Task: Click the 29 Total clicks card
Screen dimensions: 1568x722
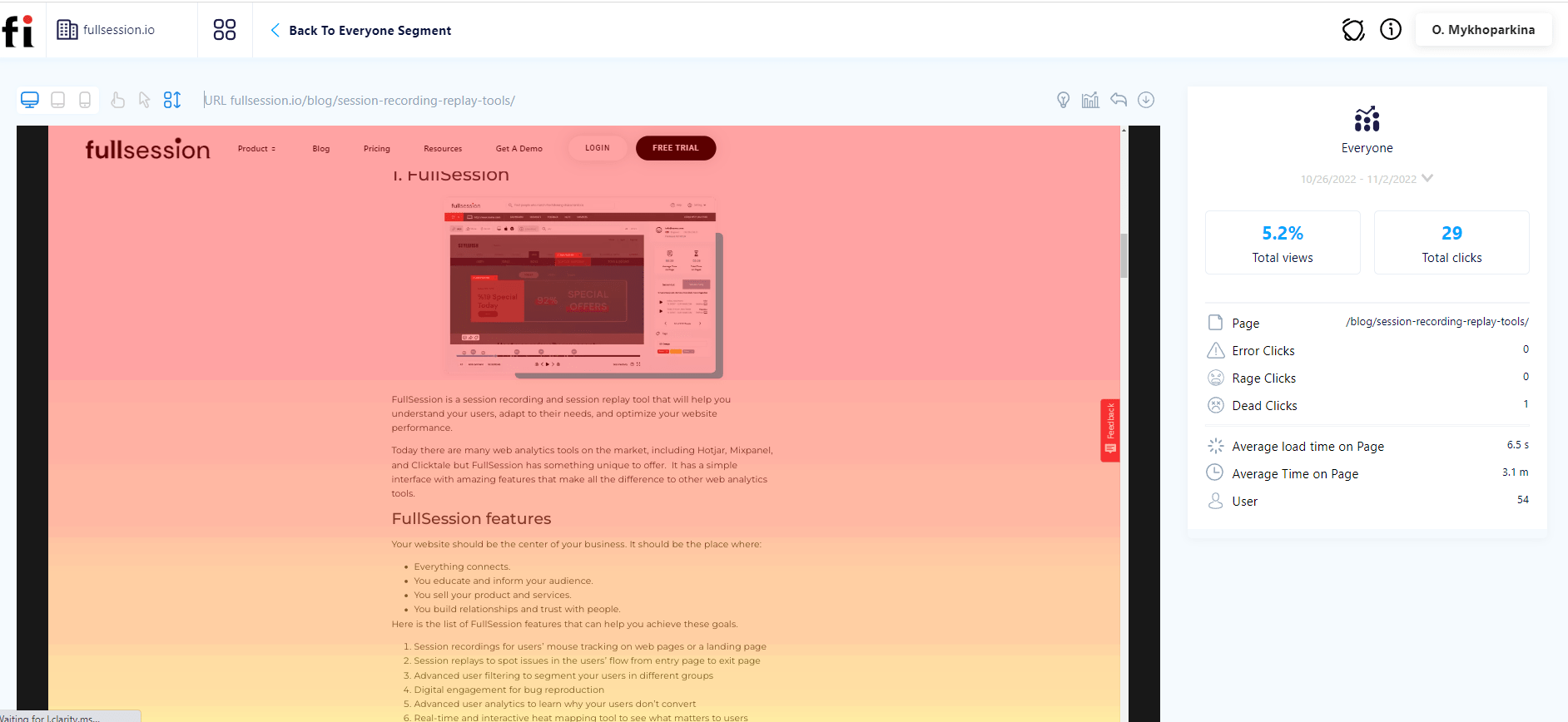Action: tap(1451, 242)
